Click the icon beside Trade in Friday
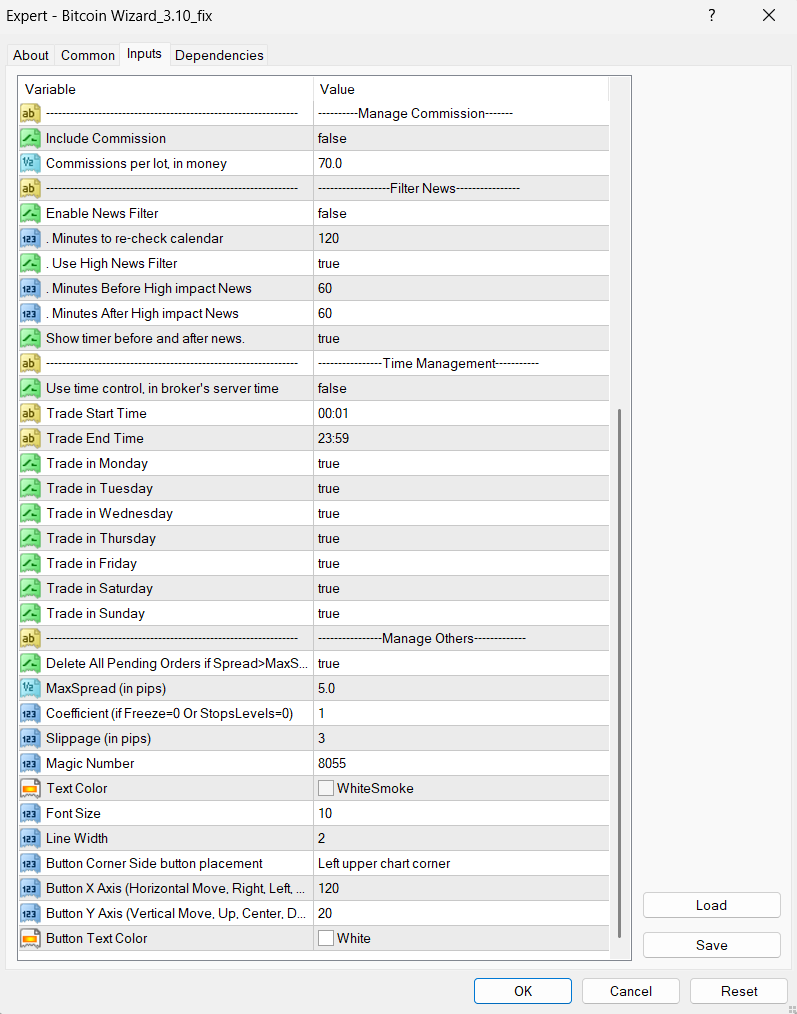 pyautogui.click(x=30, y=563)
